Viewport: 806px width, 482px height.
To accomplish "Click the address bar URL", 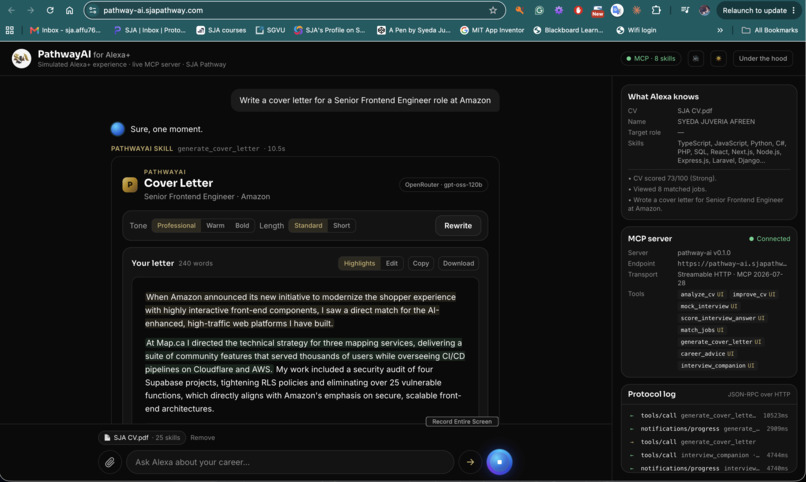I will 153,10.
